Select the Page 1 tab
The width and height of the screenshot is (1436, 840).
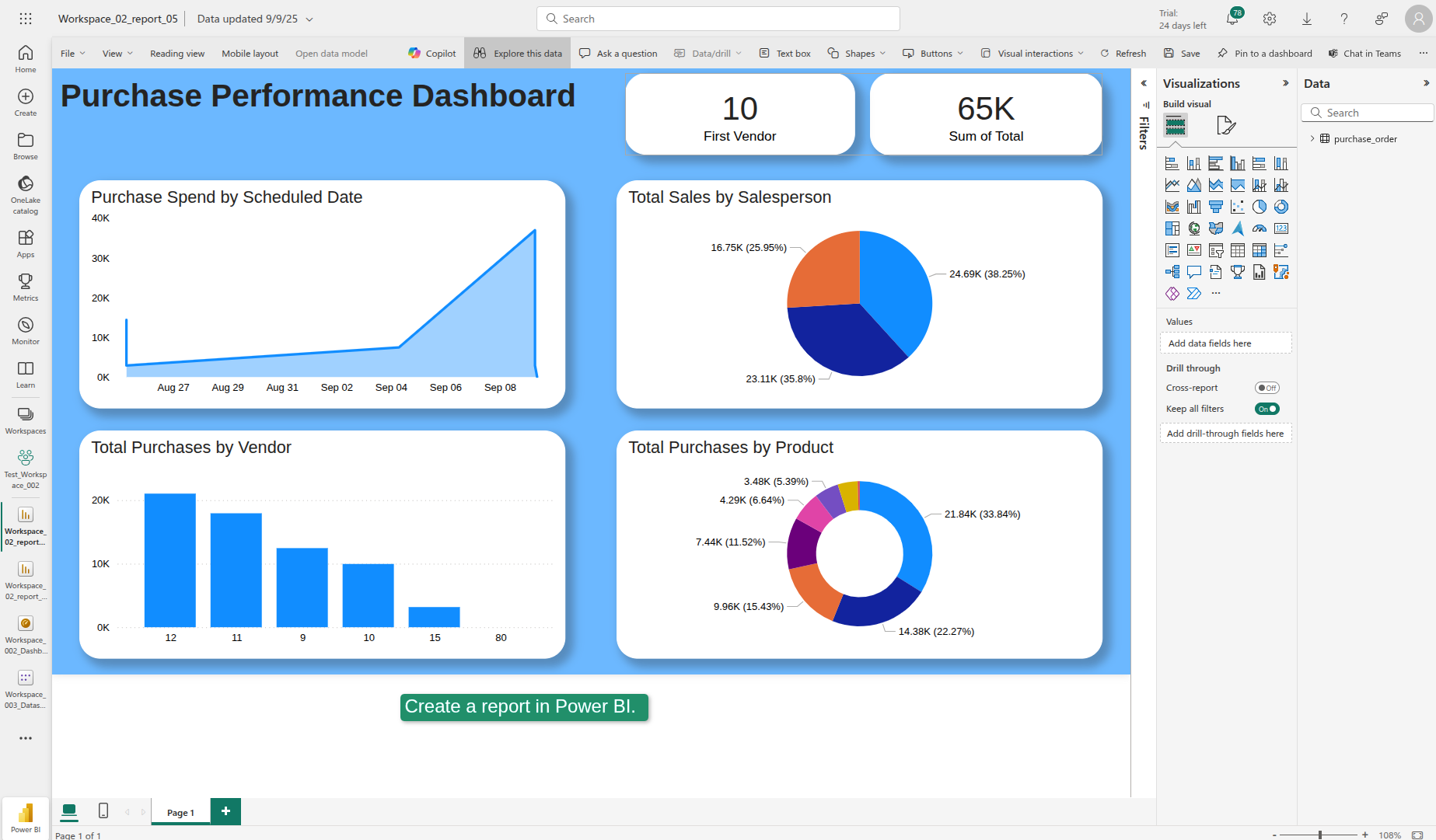(180, 811)
